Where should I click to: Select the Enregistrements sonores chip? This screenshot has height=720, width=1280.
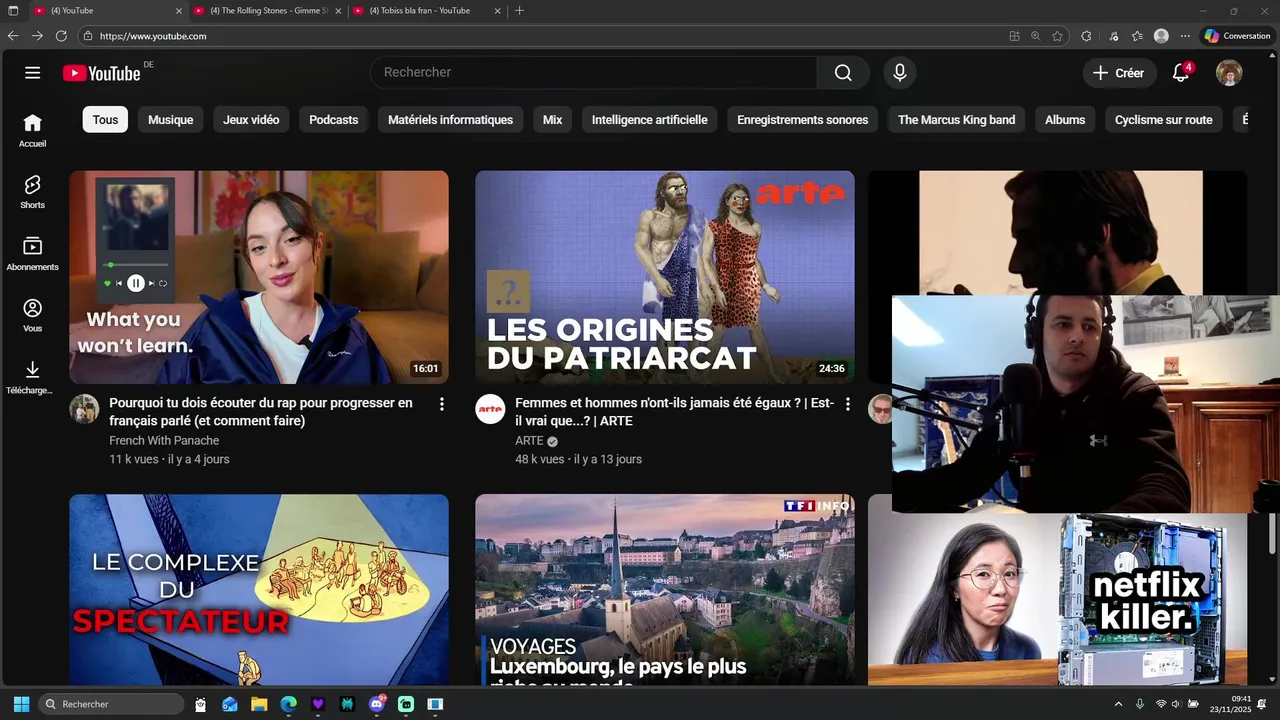click(802, 120)
